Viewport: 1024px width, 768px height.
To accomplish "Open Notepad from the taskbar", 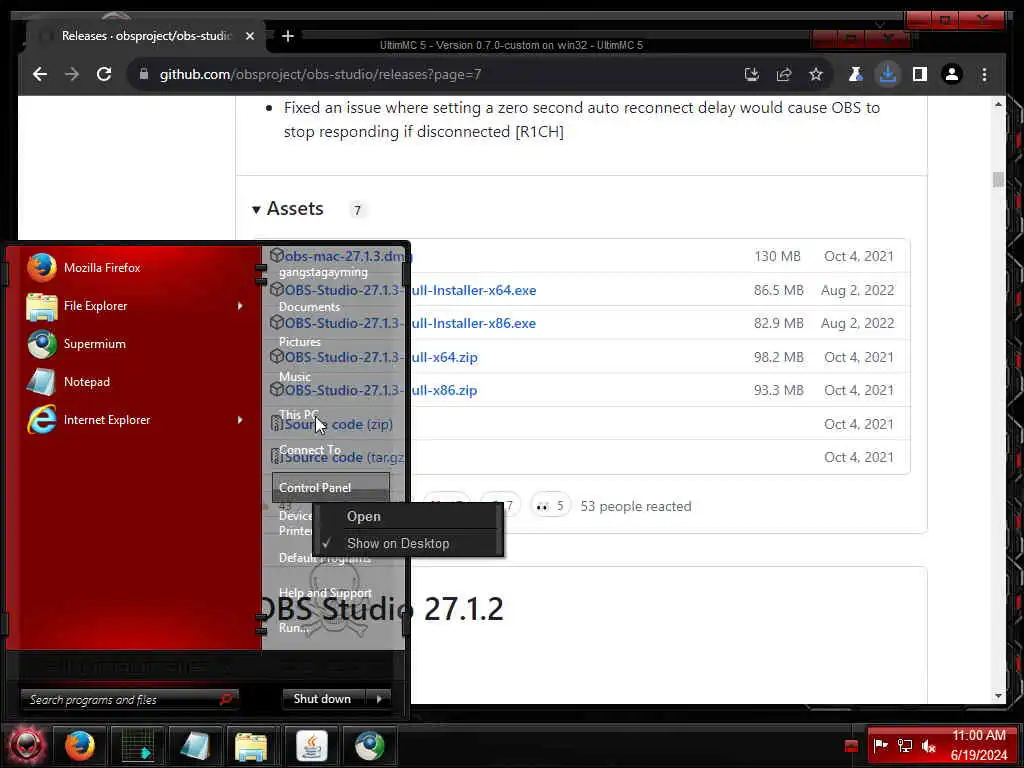I will click(195, 745).
